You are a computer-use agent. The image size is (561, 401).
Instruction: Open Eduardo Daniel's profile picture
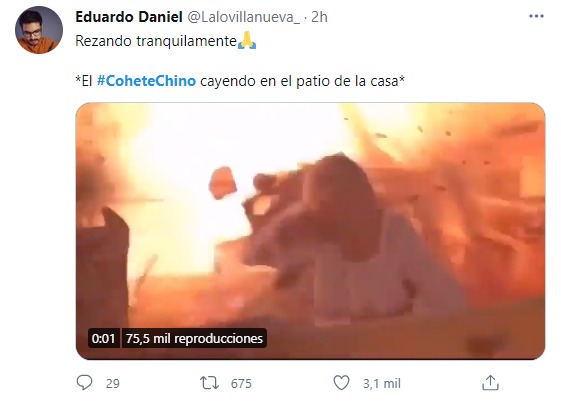pyautogui.click(x=39, y=30)
